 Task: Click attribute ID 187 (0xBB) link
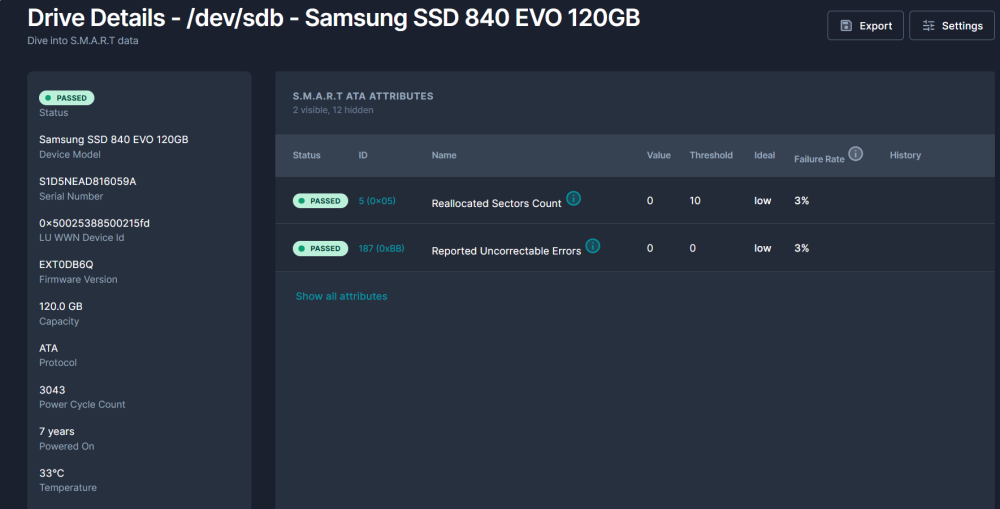click(381, 248)
